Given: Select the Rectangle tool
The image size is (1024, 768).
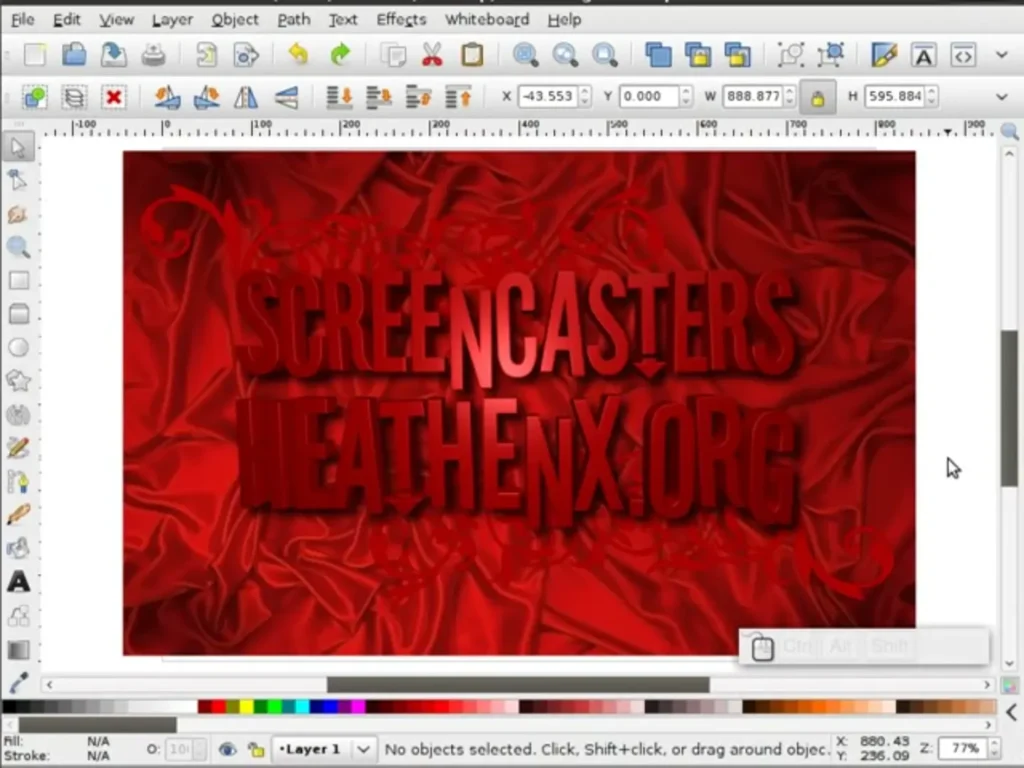Looking at the screenshot, I should pyautogui.click(x=18, y=280).
